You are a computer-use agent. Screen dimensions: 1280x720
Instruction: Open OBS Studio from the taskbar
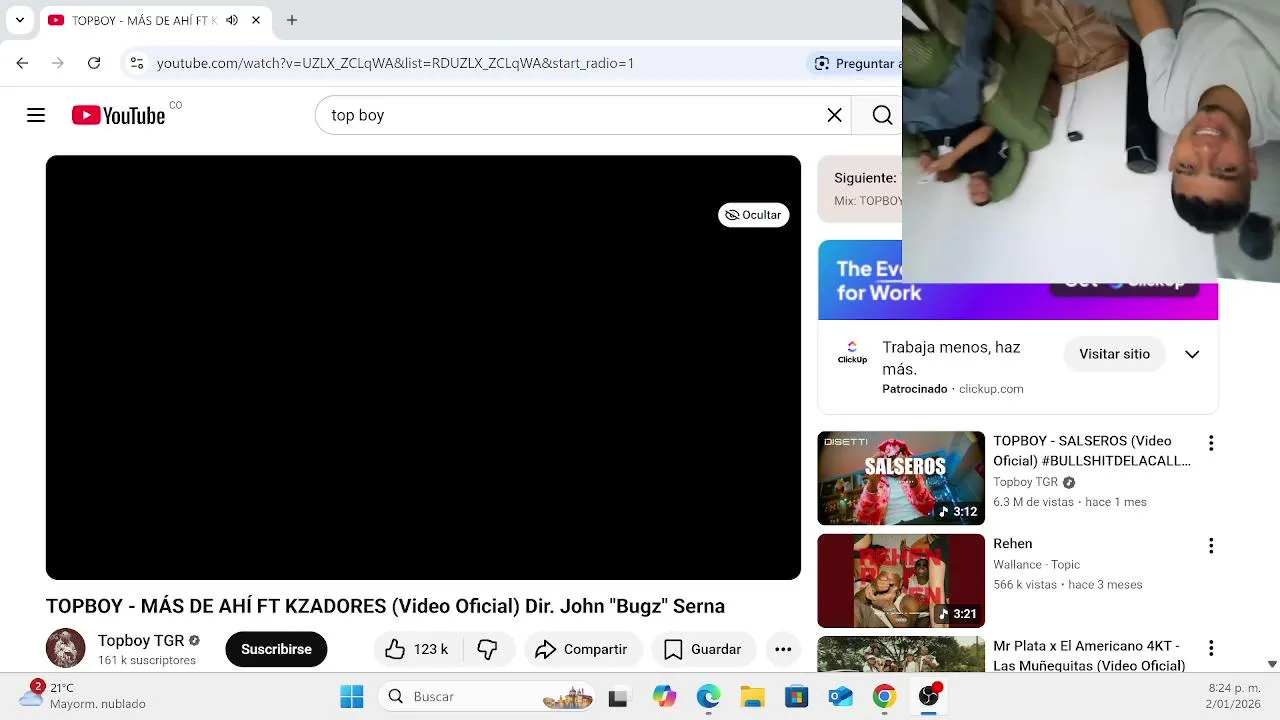click(929, 697)
